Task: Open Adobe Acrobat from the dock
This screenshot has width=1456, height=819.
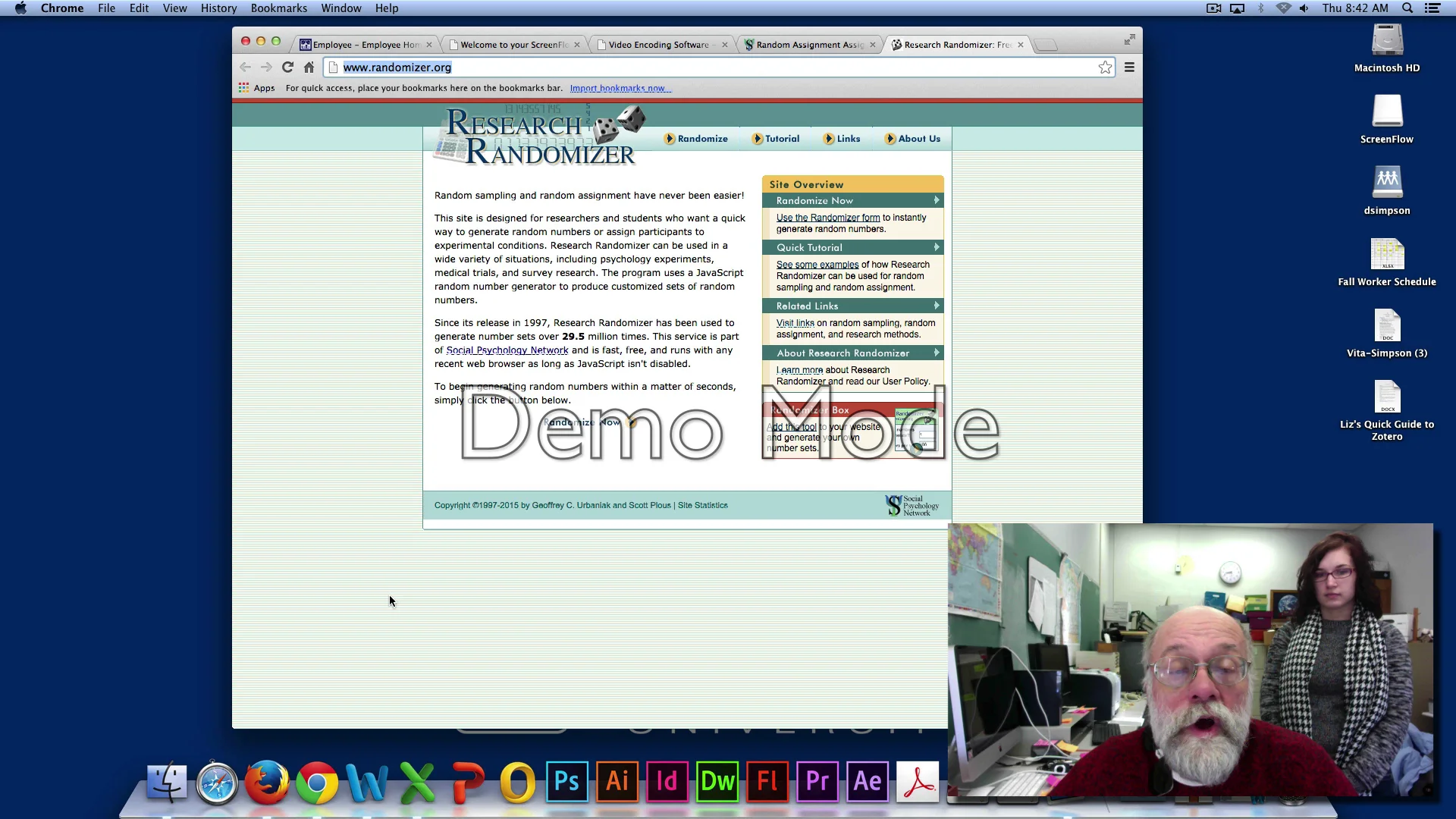Action: pos(918,781)
